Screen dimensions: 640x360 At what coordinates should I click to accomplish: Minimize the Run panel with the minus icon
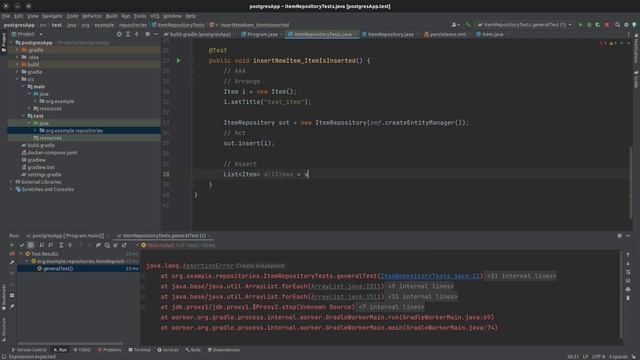point(628,236)
